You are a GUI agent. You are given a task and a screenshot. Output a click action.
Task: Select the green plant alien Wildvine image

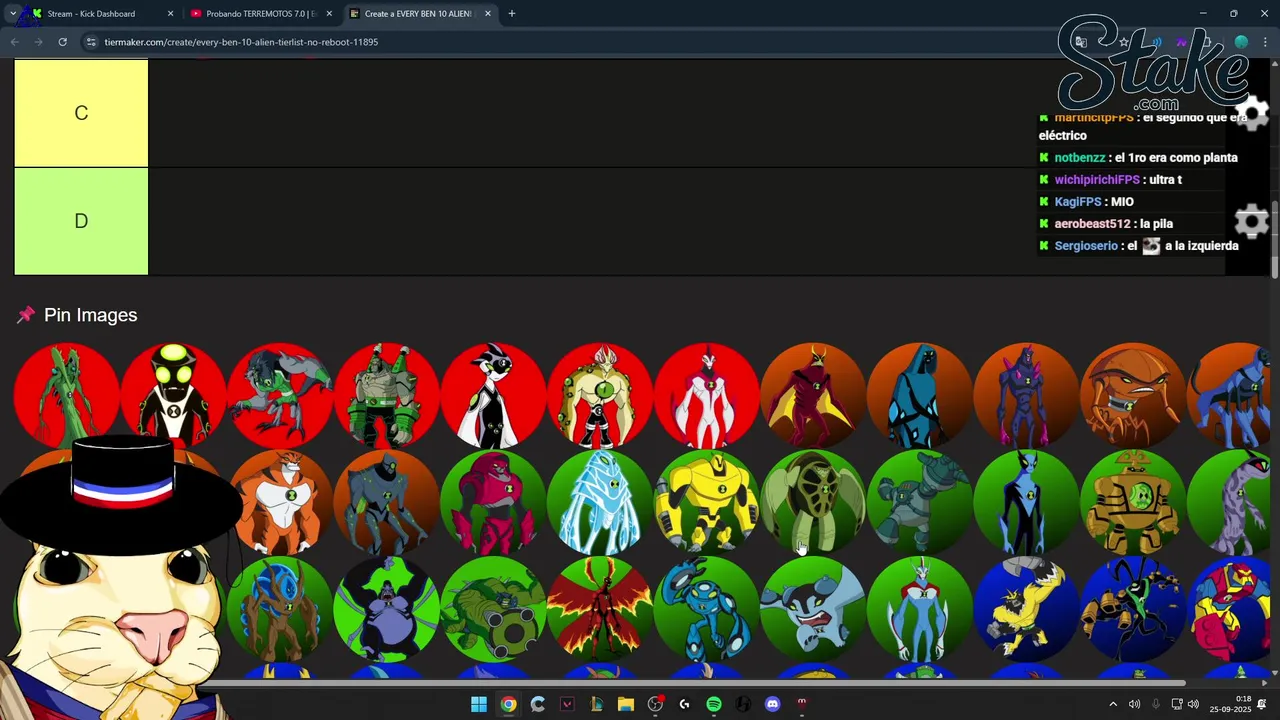pyautogui.click(x=67, y=395)
